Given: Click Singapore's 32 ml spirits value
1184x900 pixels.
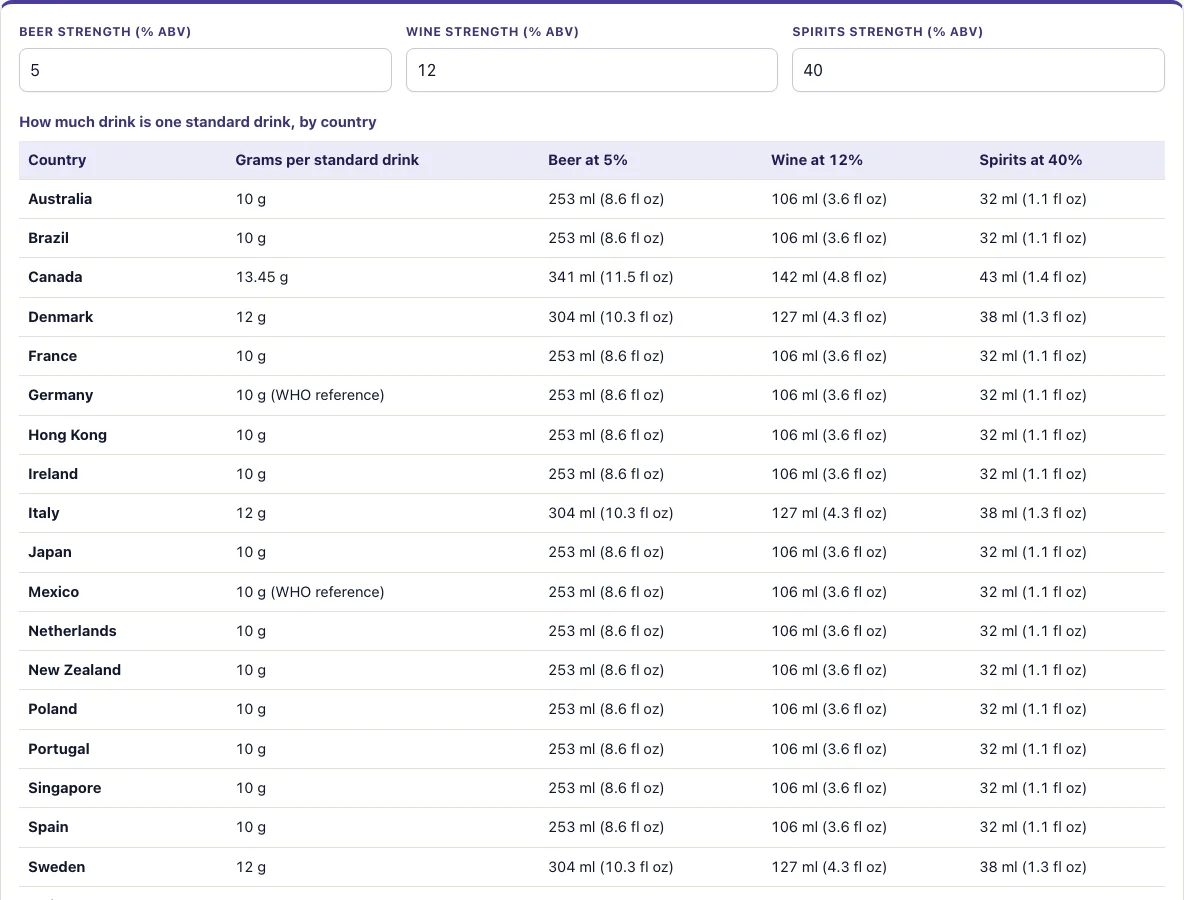Looking at the screenshot, I should (1033, 788).
